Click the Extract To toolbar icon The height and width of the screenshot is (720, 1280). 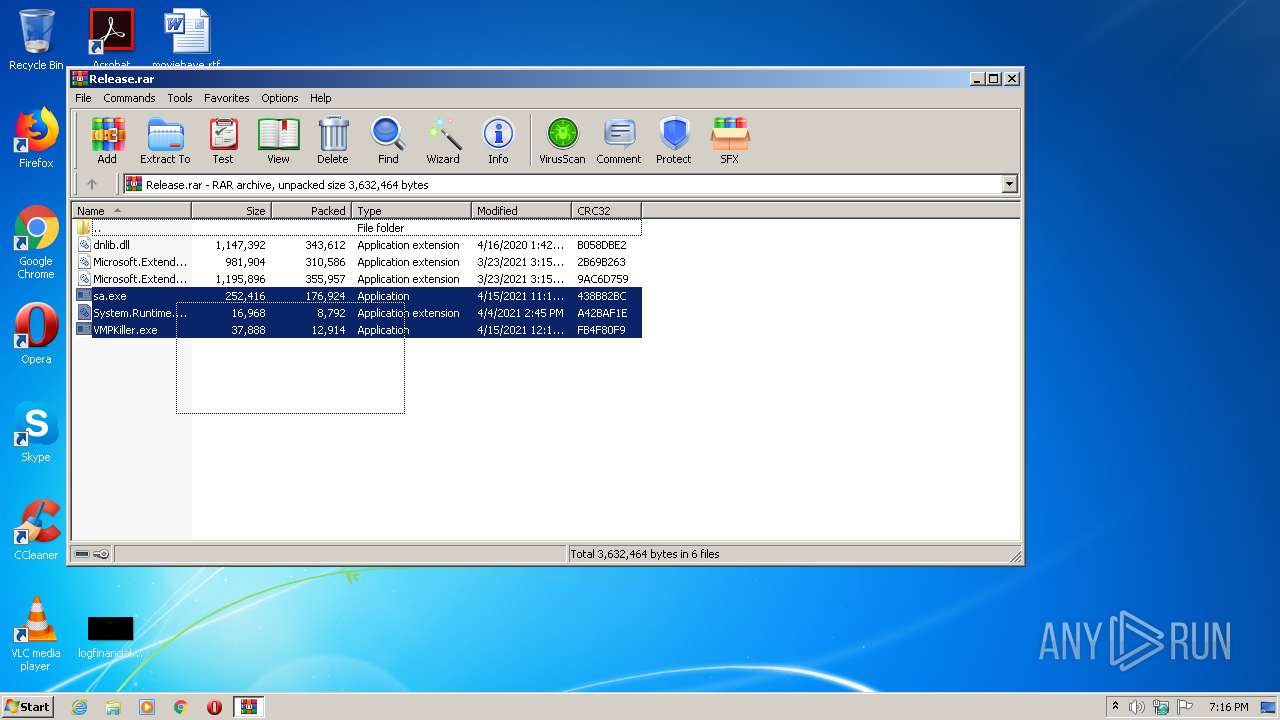coord(165,141)
